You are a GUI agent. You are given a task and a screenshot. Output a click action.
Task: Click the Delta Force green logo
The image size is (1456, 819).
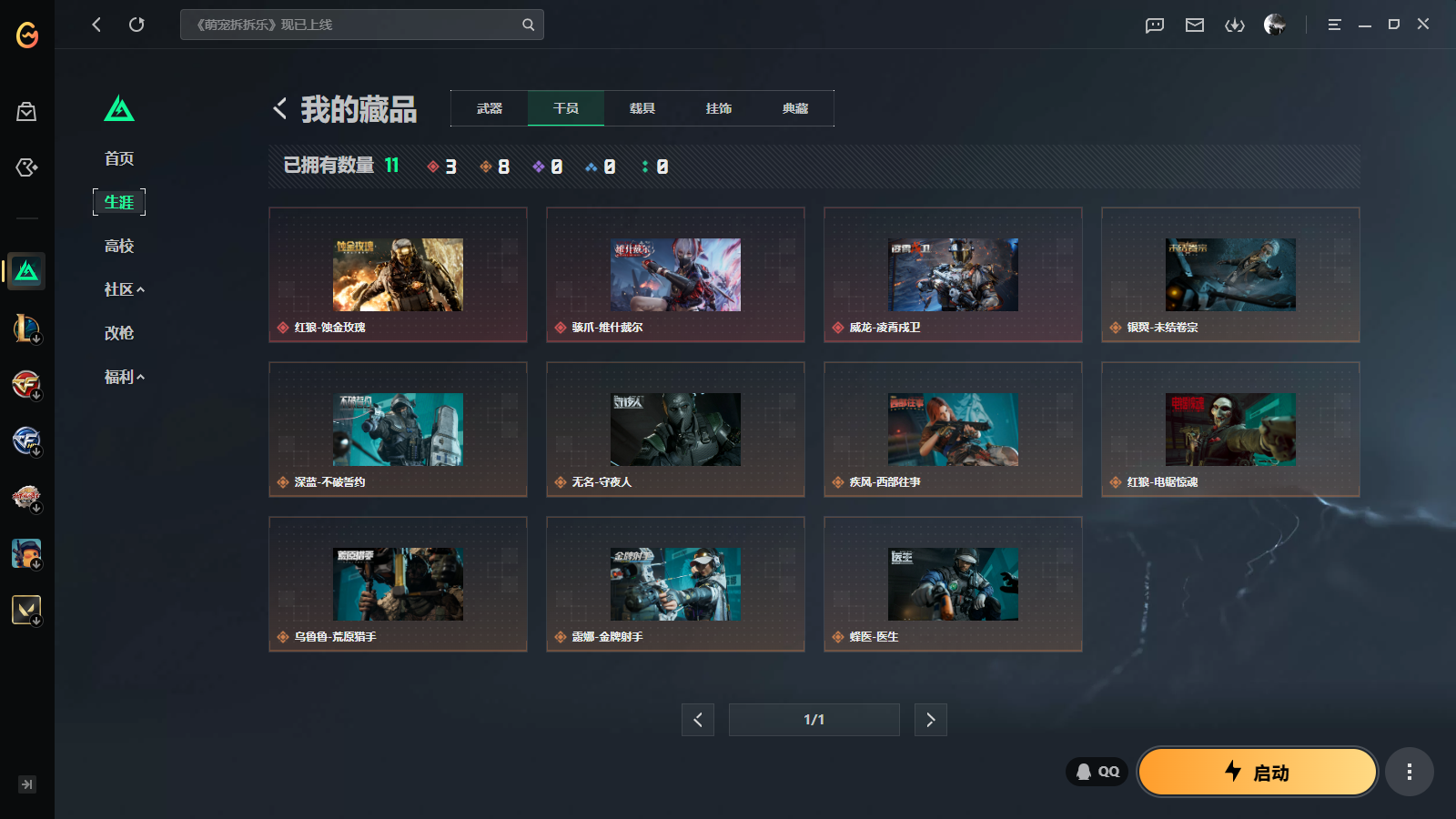tap(119, 108)
